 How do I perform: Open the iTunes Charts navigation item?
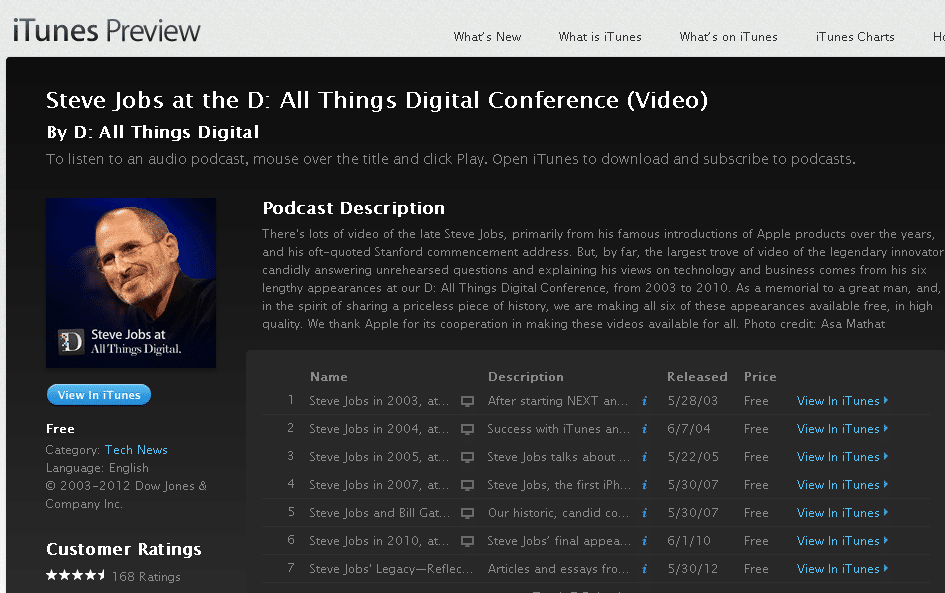pyautogui.click(x=855, y=37)
